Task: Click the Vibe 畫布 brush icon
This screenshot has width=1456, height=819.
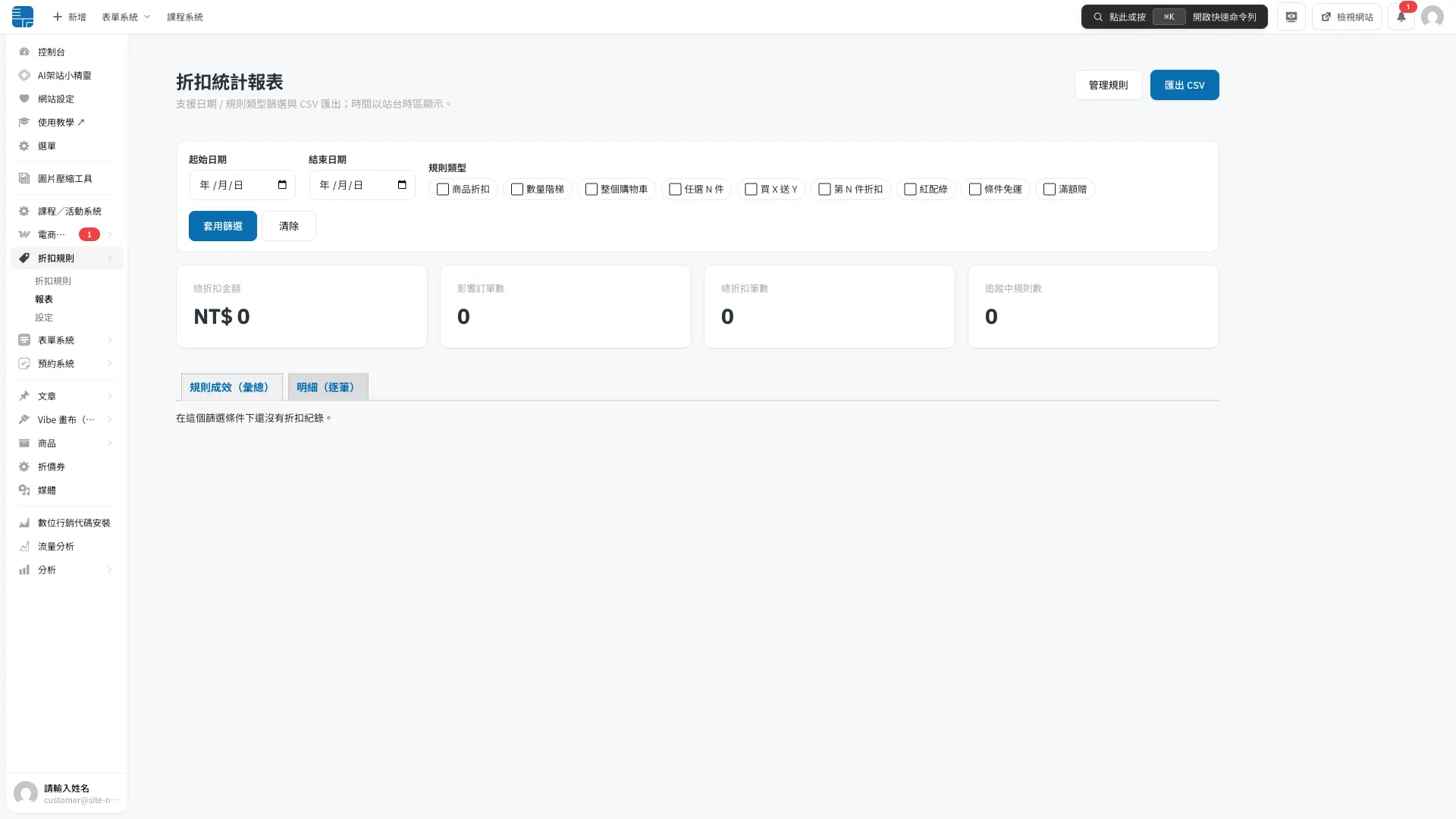Action: click(24, 419)
